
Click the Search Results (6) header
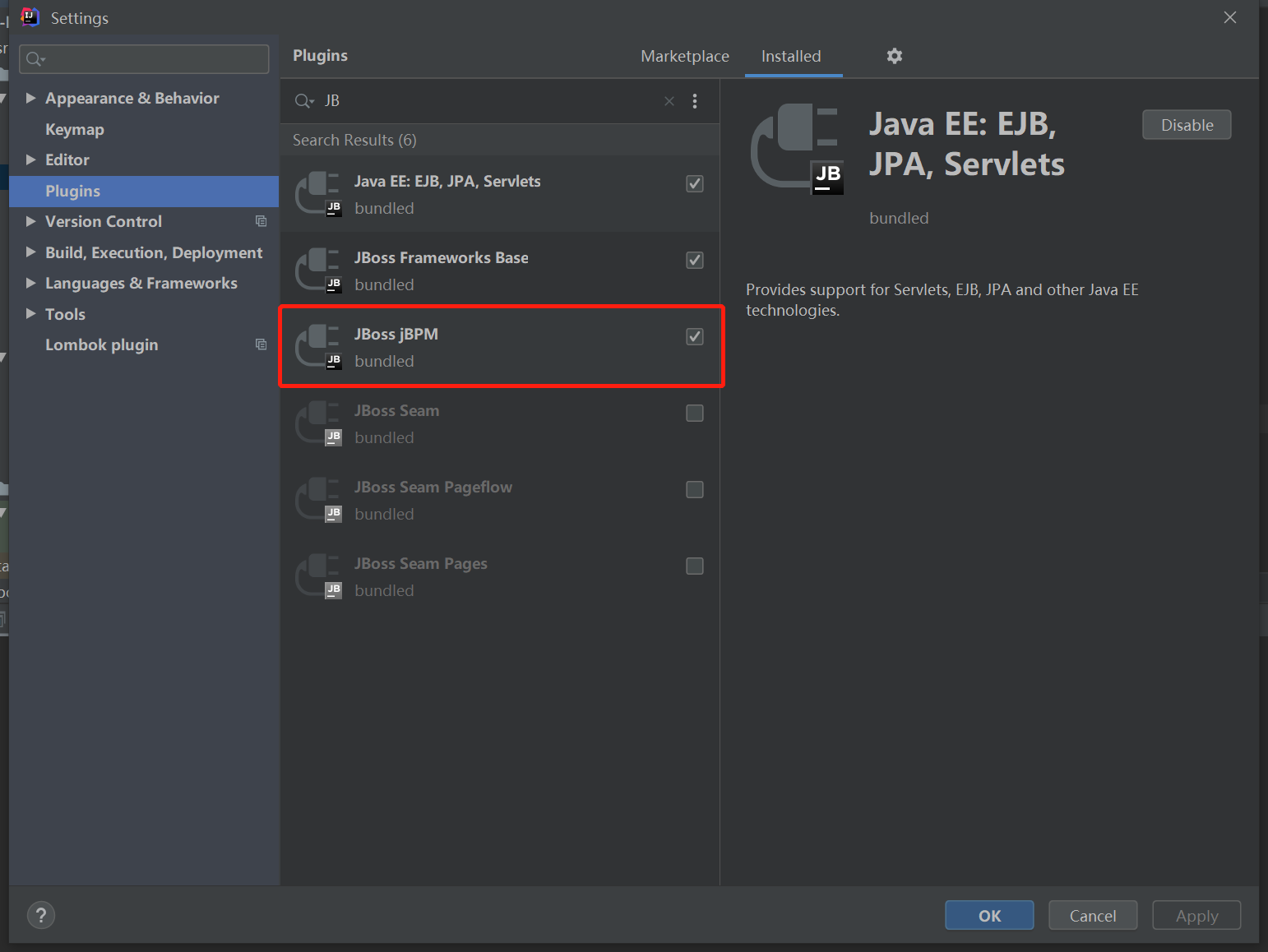pos(354,140)
